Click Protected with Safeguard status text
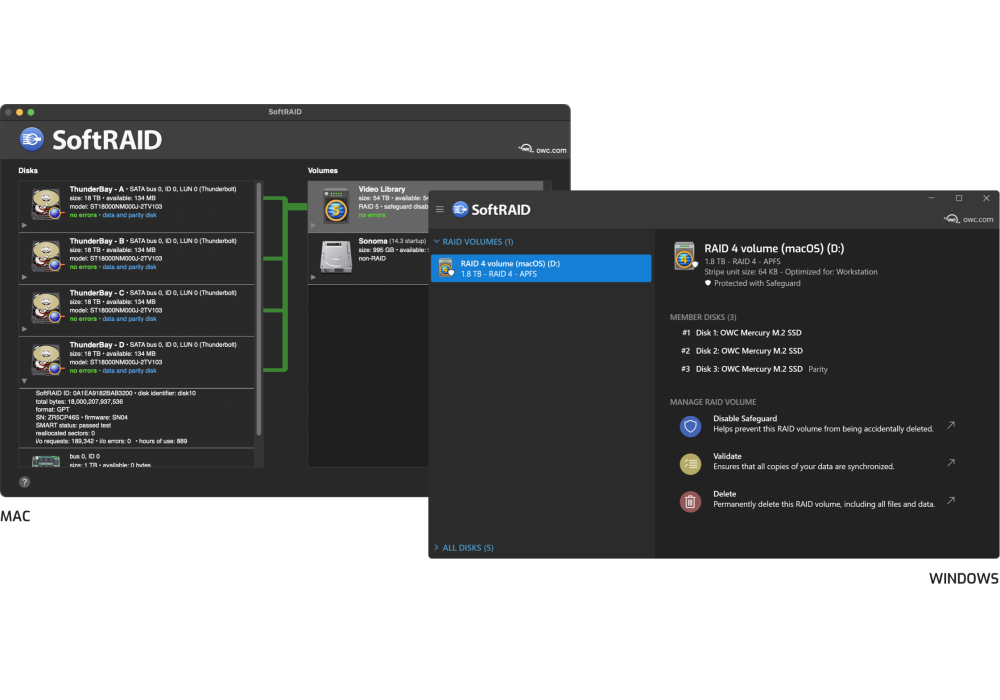The image size is (1000, 700). pyautogui.click(x=757, y=283)
